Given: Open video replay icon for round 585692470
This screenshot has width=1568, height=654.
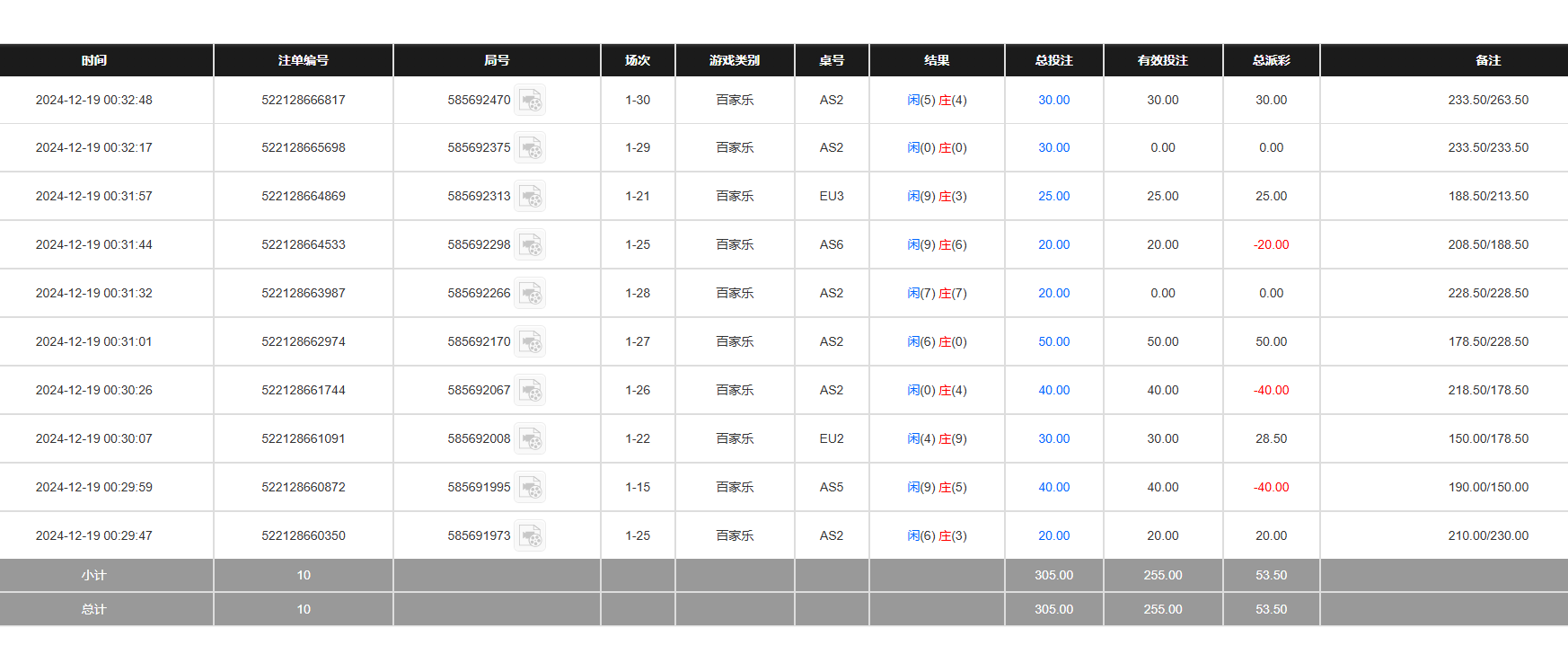Looking at the screenshot, I should (x=530, y=101).
